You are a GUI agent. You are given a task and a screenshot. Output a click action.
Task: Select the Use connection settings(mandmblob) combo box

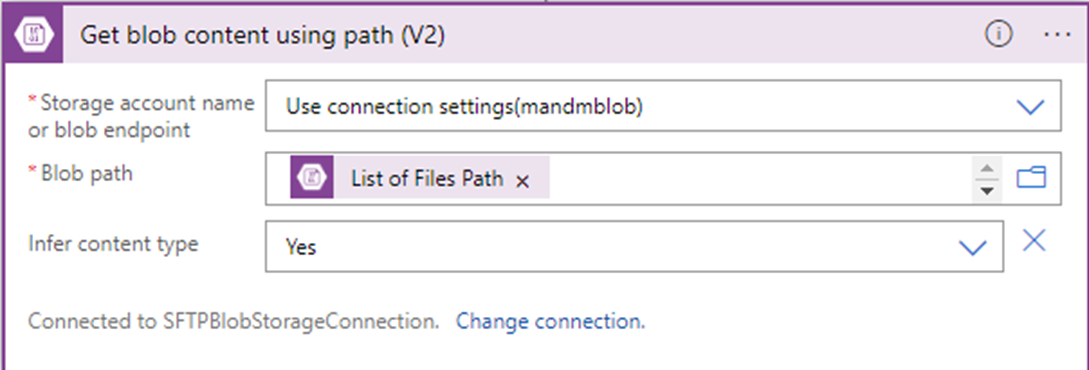663,106
